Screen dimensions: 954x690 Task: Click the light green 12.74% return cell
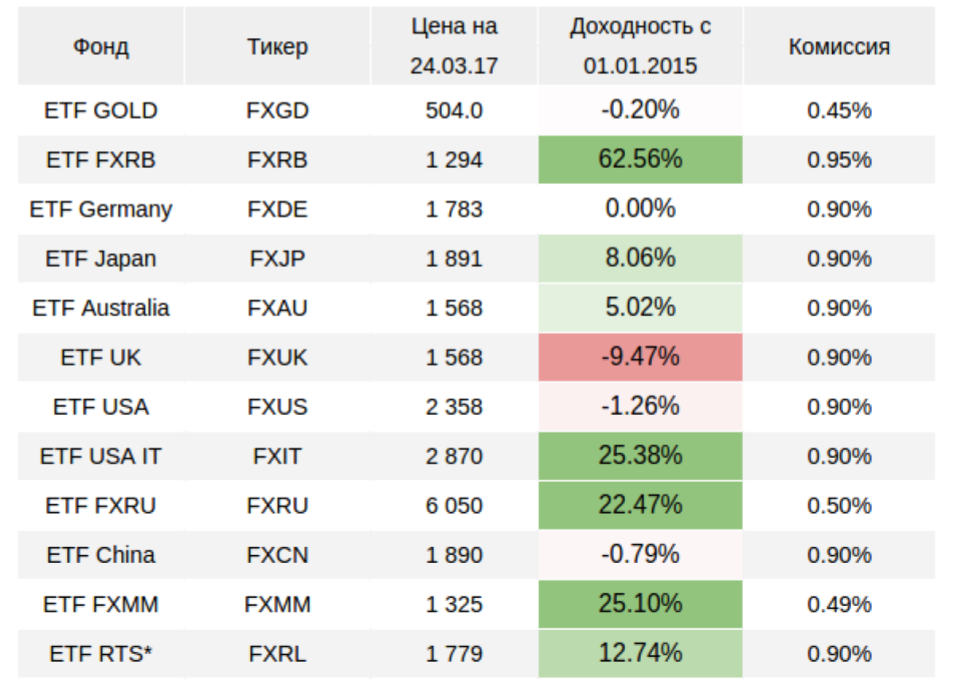640,654
